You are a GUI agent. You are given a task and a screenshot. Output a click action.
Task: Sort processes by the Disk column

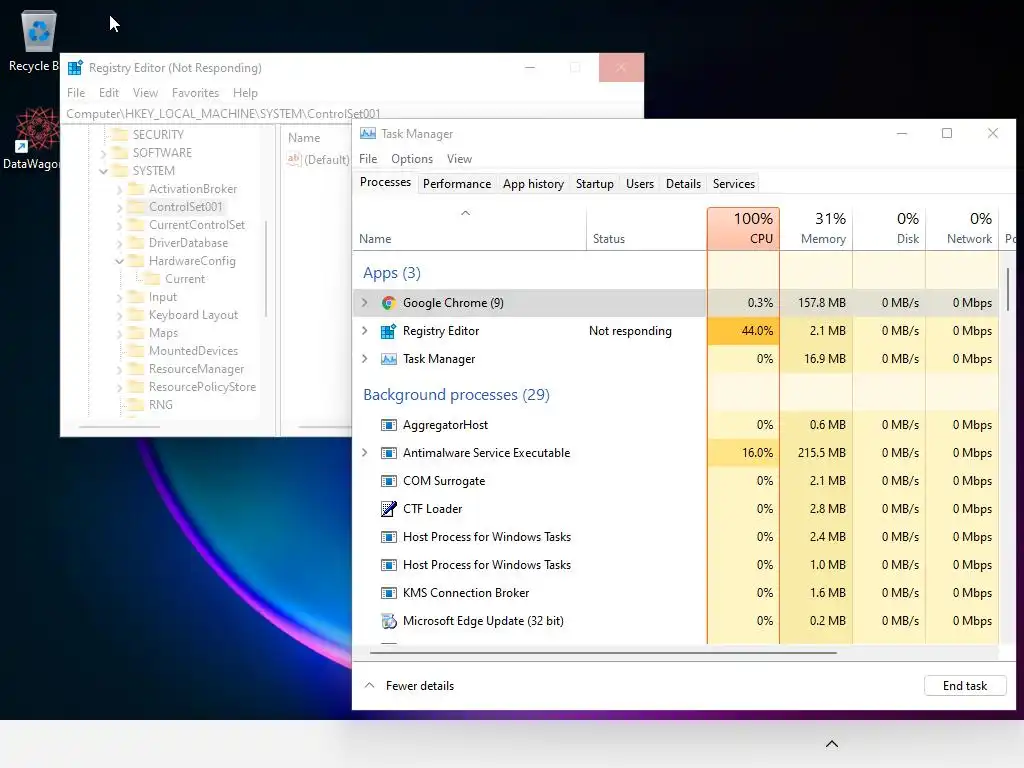click(889, 229)
